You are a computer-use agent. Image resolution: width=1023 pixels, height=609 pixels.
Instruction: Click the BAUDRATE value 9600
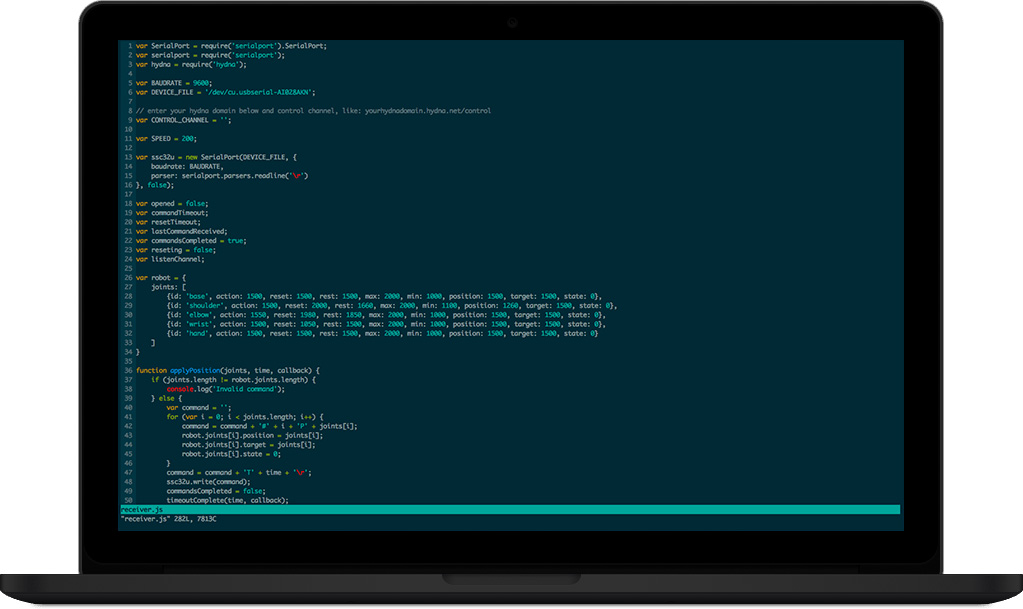pyautogui.click(x=201, y=82)
